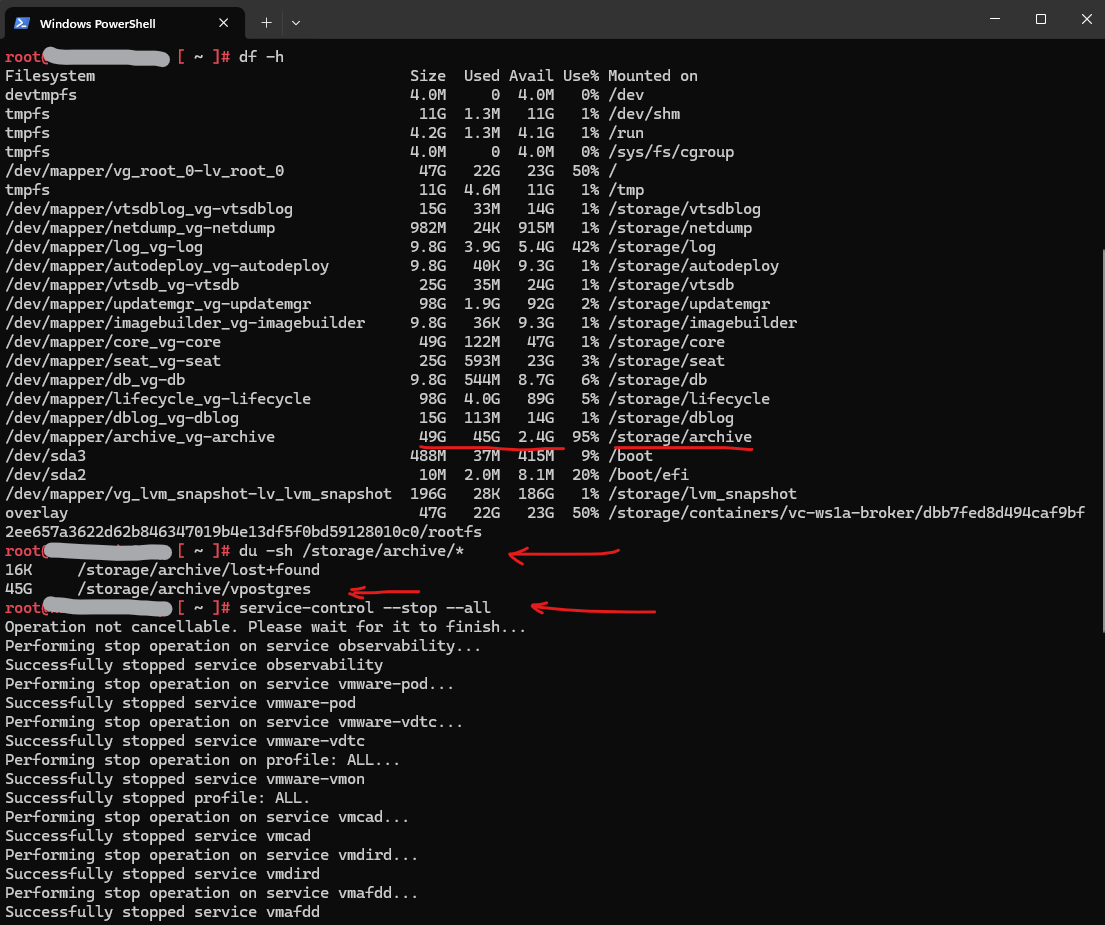Maximize the terminal window
The height and width of the screenshot is (925, 1105).
pyautogui.click(x=1040, y=19)
